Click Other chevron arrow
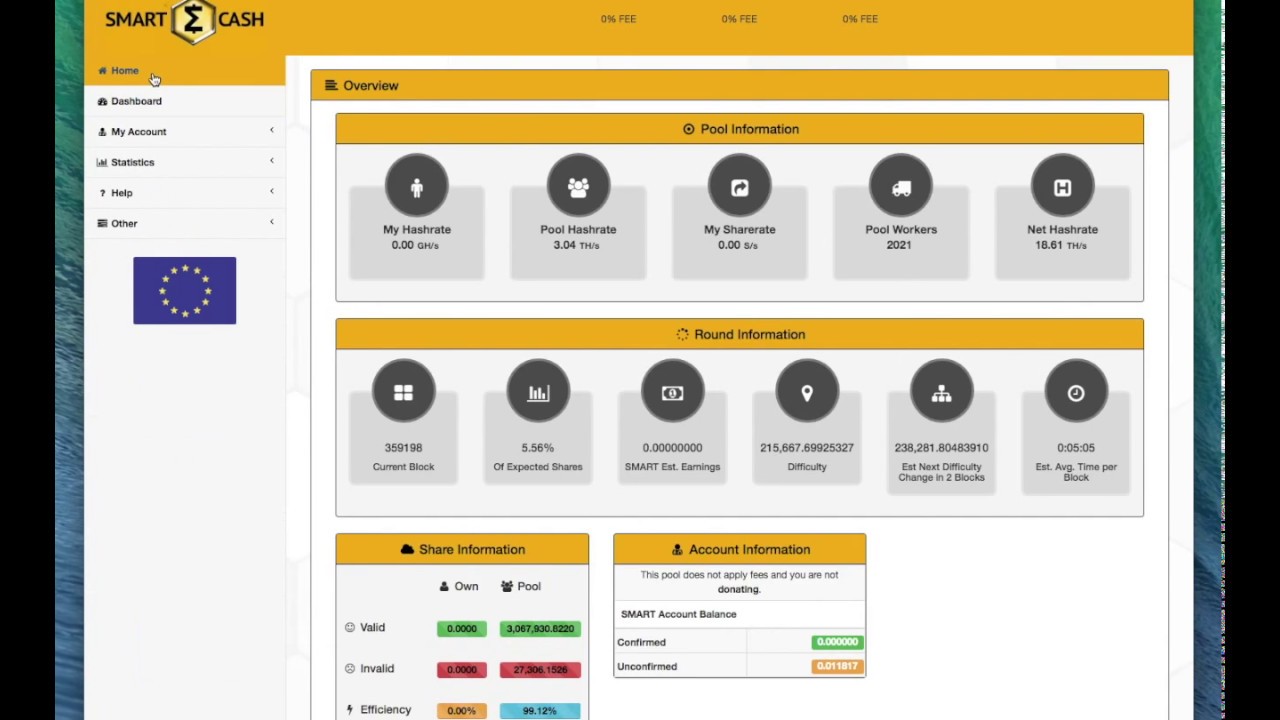This screenshot has height=720, width=1280. (x=271, y=222)
